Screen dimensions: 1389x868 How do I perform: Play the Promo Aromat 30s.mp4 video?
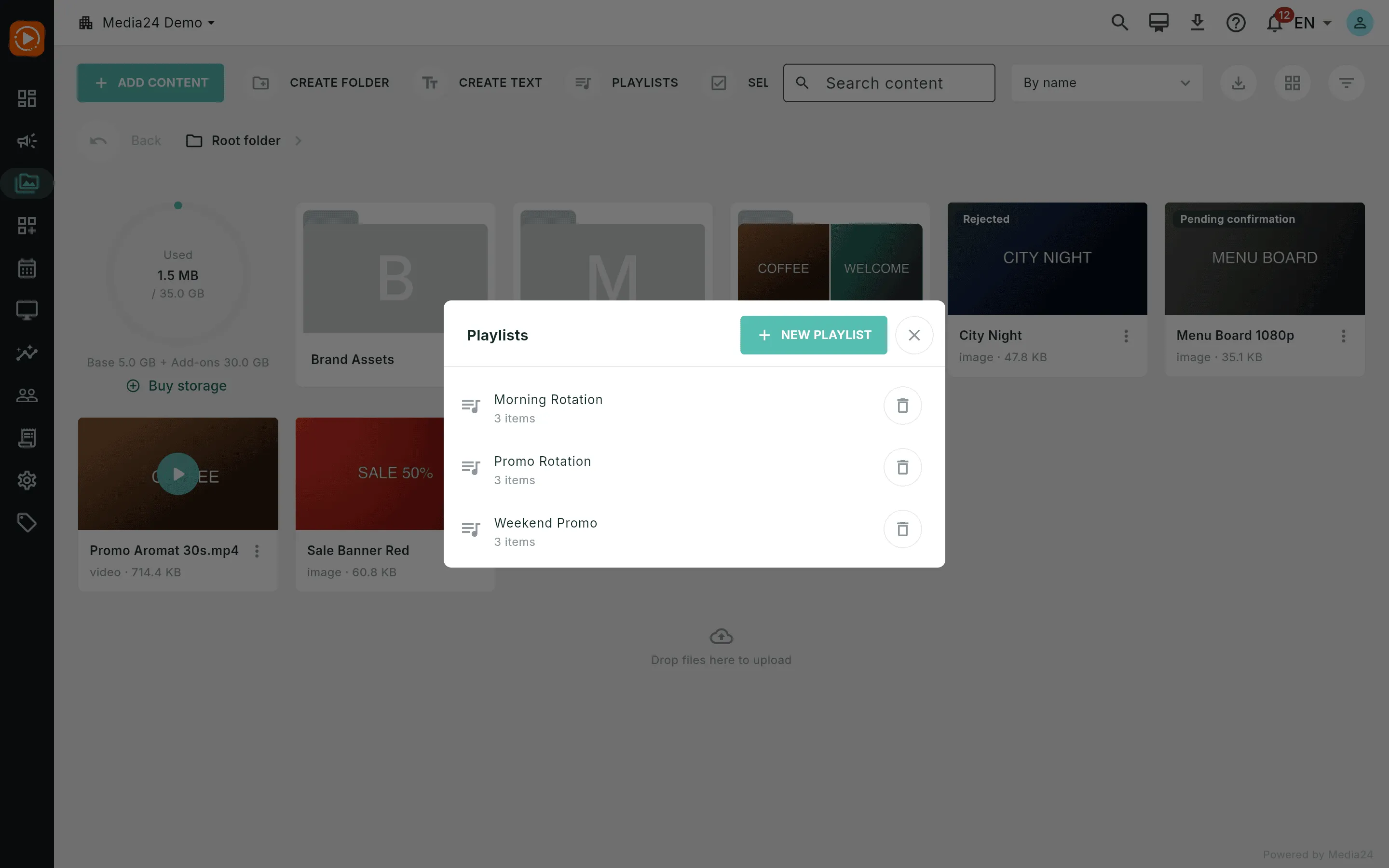[x=178, y=474]
